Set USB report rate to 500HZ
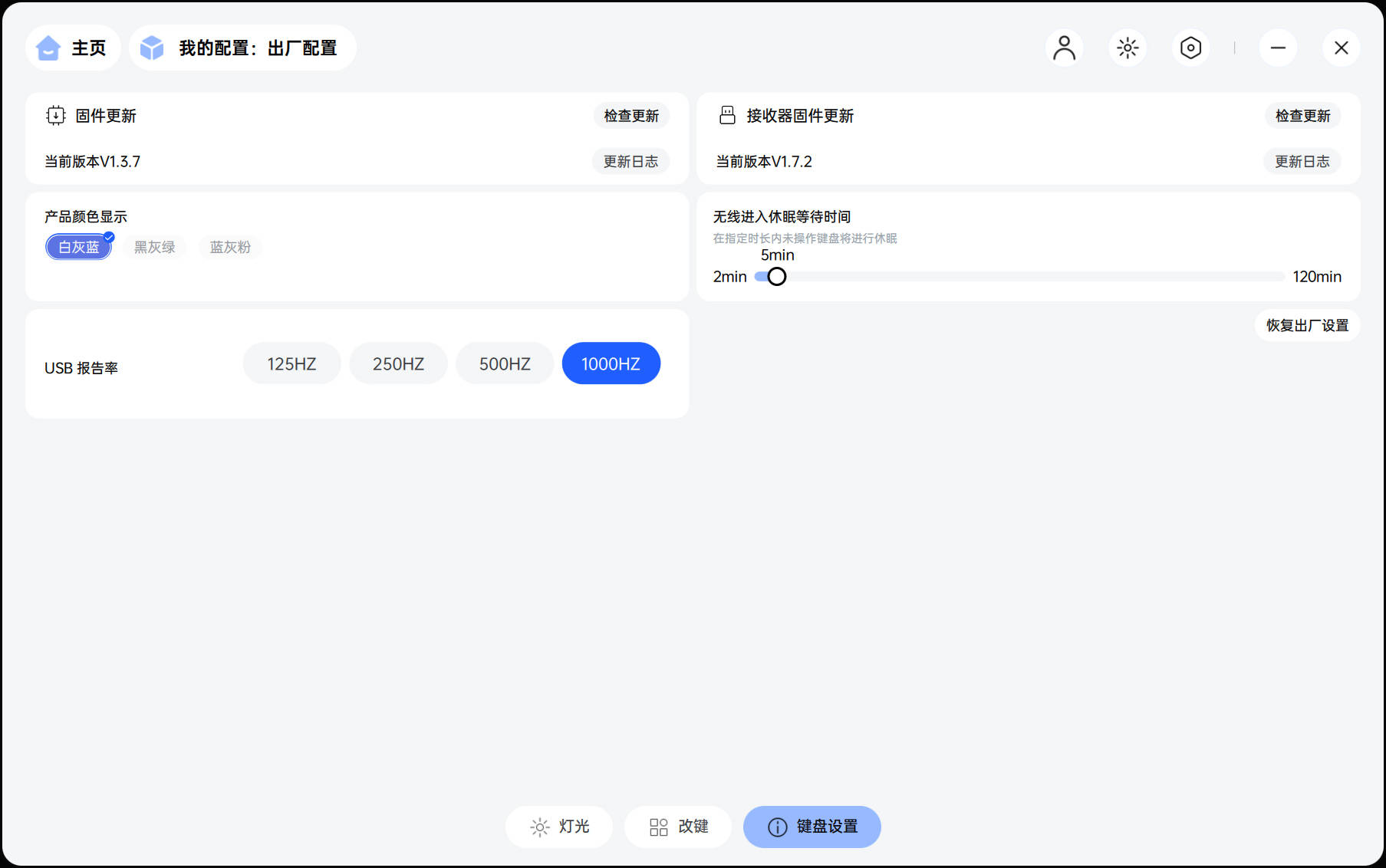Image resolution: width=1386 pixels, height=868 pixels. [x=505, y=363]
